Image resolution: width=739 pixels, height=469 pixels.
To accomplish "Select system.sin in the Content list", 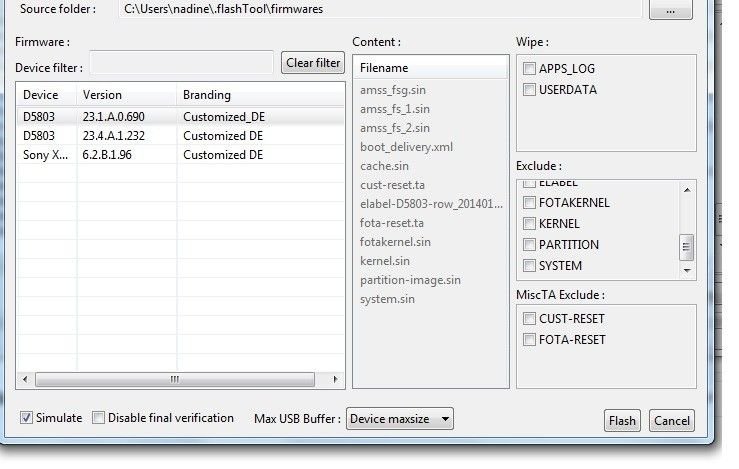I will point(387,299).
